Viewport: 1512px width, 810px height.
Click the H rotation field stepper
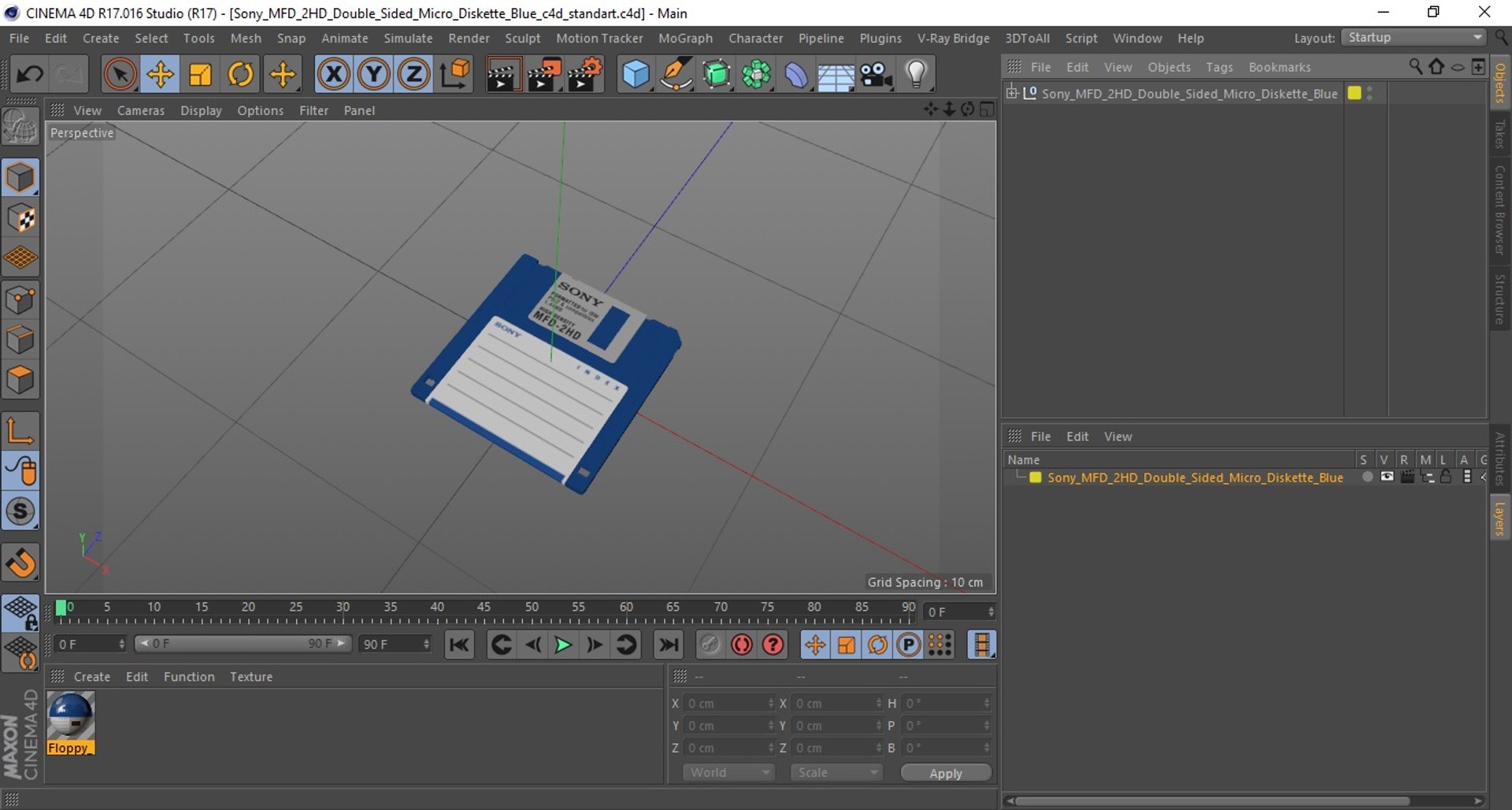[x=987, y=703]
